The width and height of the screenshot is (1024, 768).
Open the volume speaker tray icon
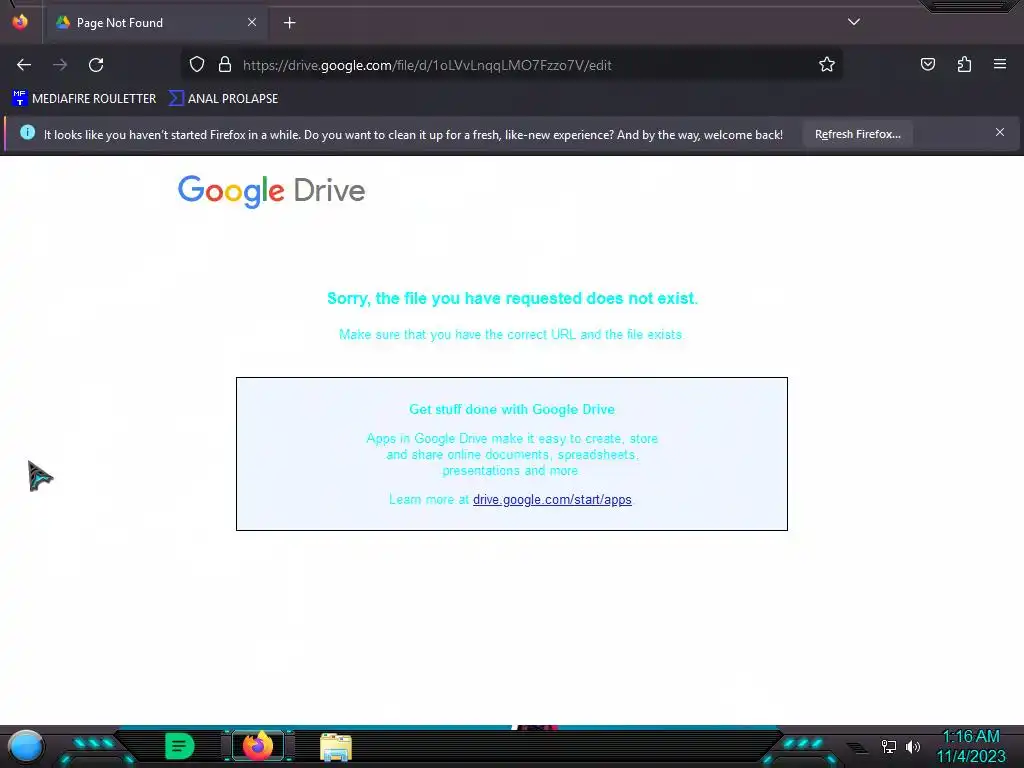pyautogui.click(x=912, y=746)
